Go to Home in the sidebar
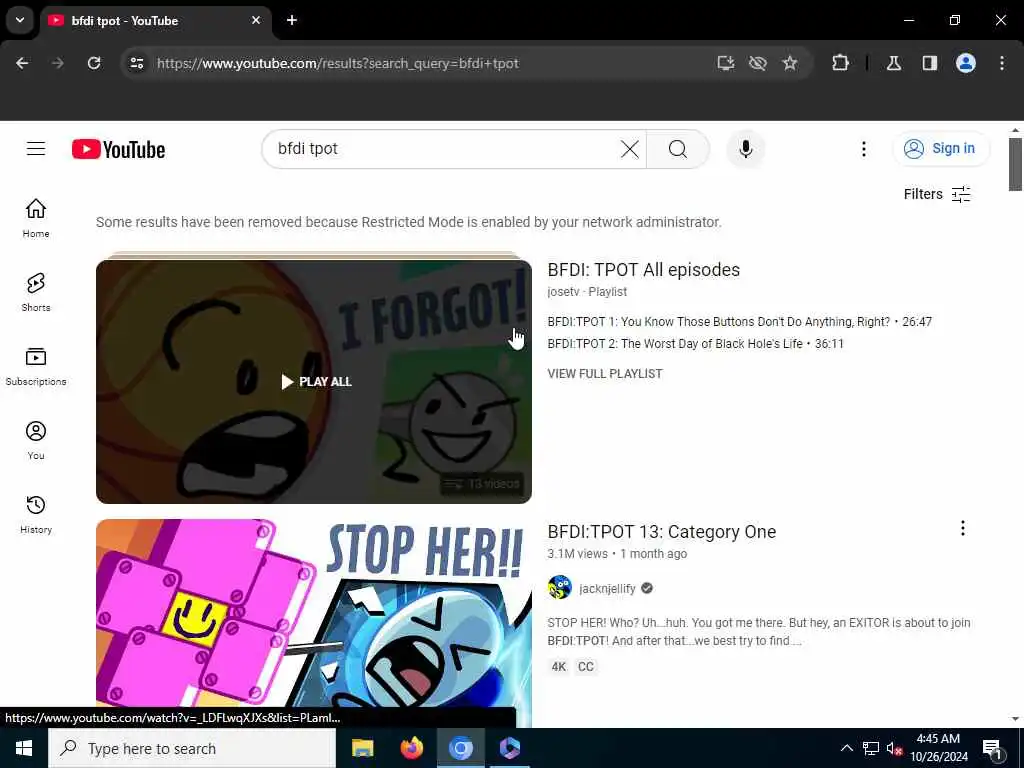Image resolution: width=1024 pixels, height=768 pixels. pos(36,218)
